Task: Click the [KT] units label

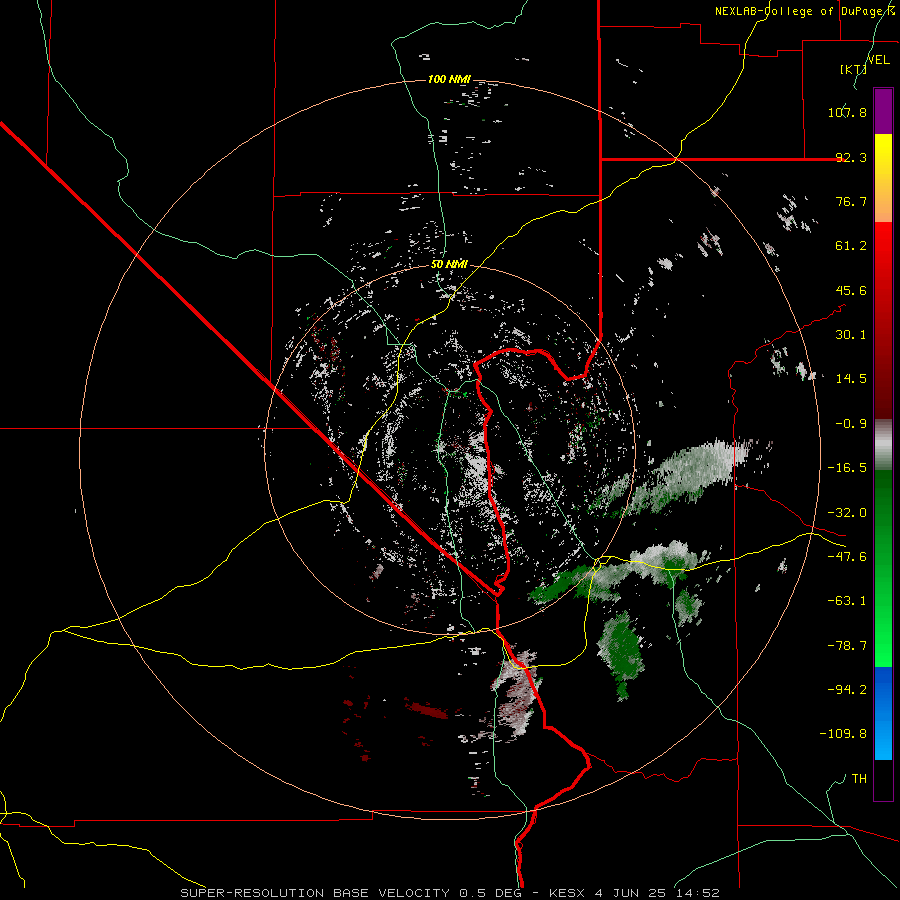Action: click(853, 69)
